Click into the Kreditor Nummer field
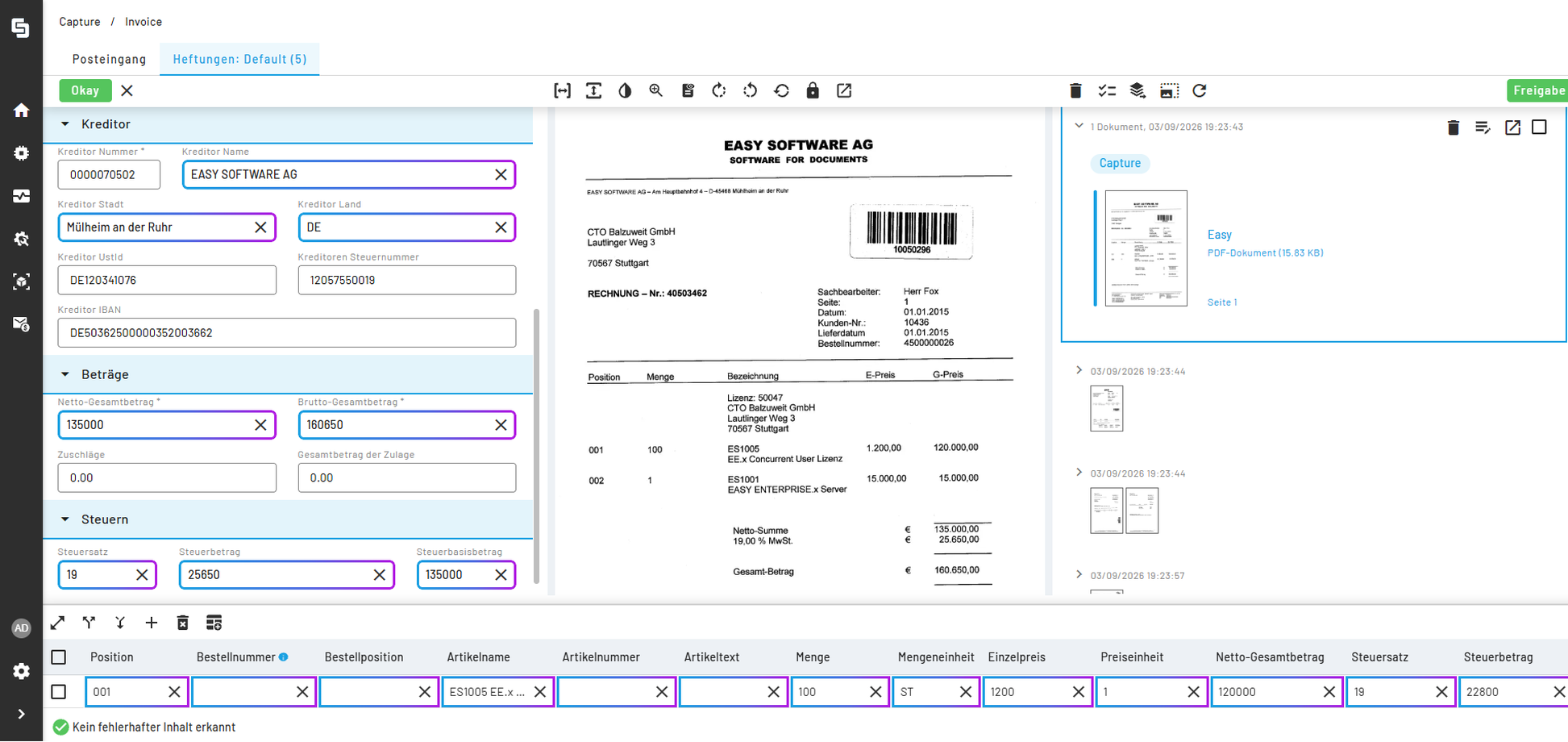Screen dimensions: 1568x742 [x=109, y=175]
